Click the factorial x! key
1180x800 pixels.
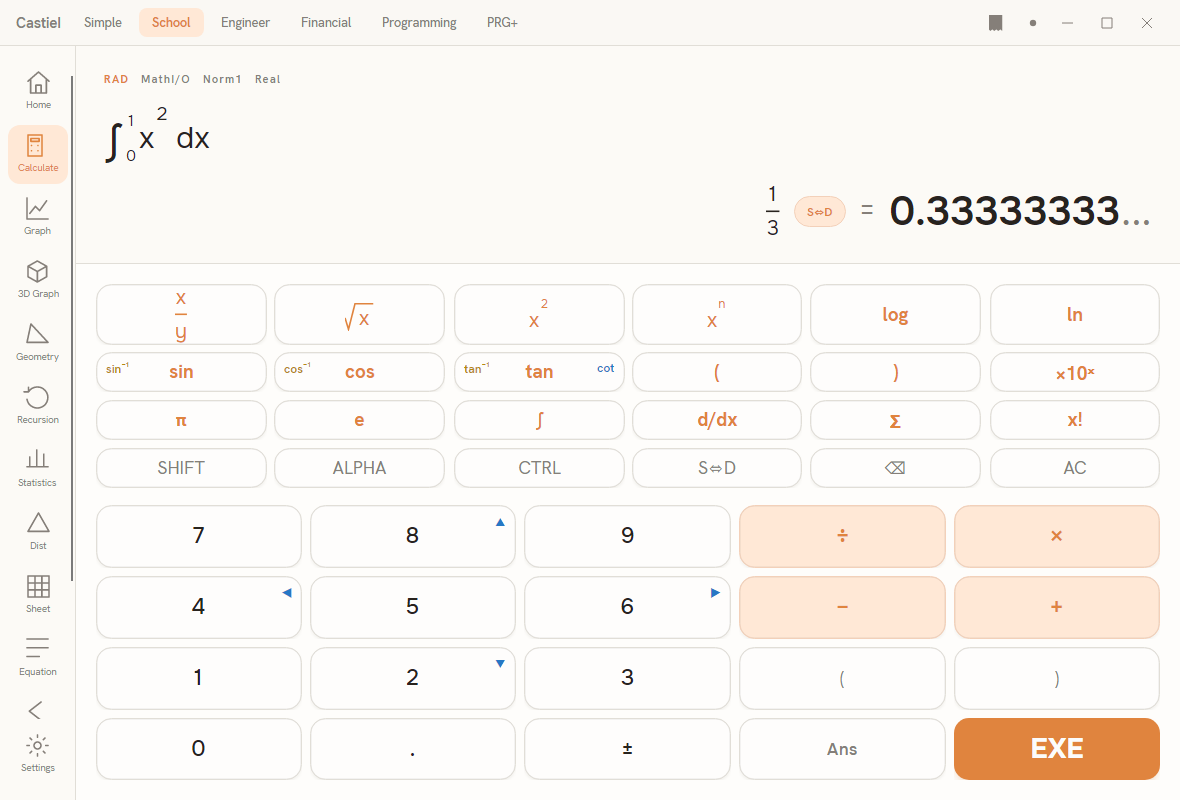tap(1075, 420)
